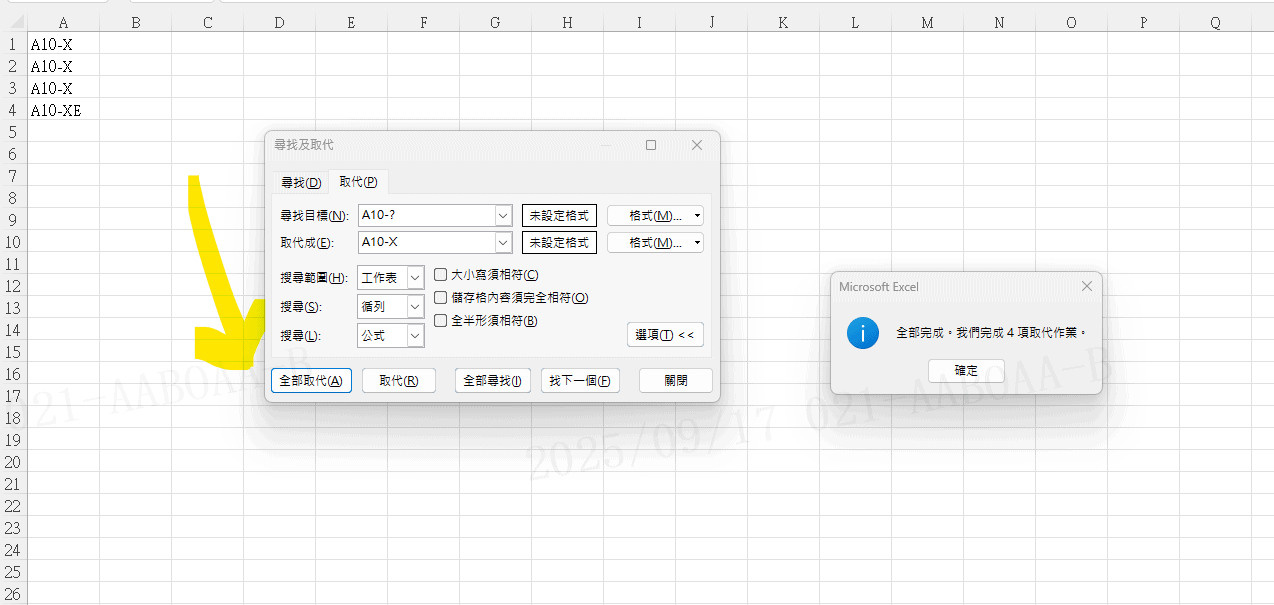Collapse options using 選項(T) << button

click(x=665, y=335)
